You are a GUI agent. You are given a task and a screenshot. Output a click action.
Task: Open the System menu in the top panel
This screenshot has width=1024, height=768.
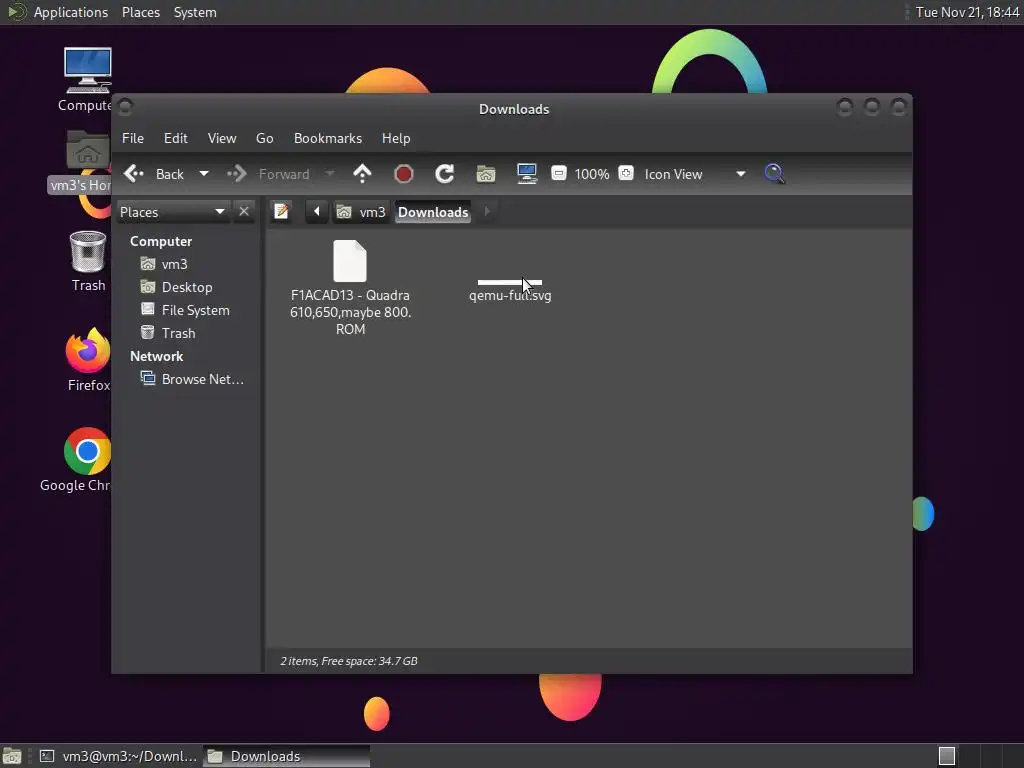pos(195,12)
